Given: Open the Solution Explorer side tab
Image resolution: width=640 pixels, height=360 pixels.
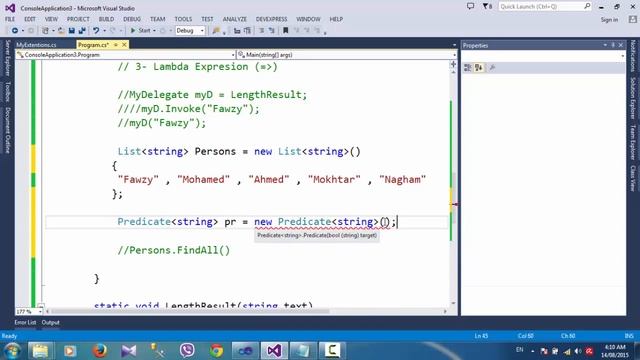Looking at the screenshot, I should (x=633, y=98).
